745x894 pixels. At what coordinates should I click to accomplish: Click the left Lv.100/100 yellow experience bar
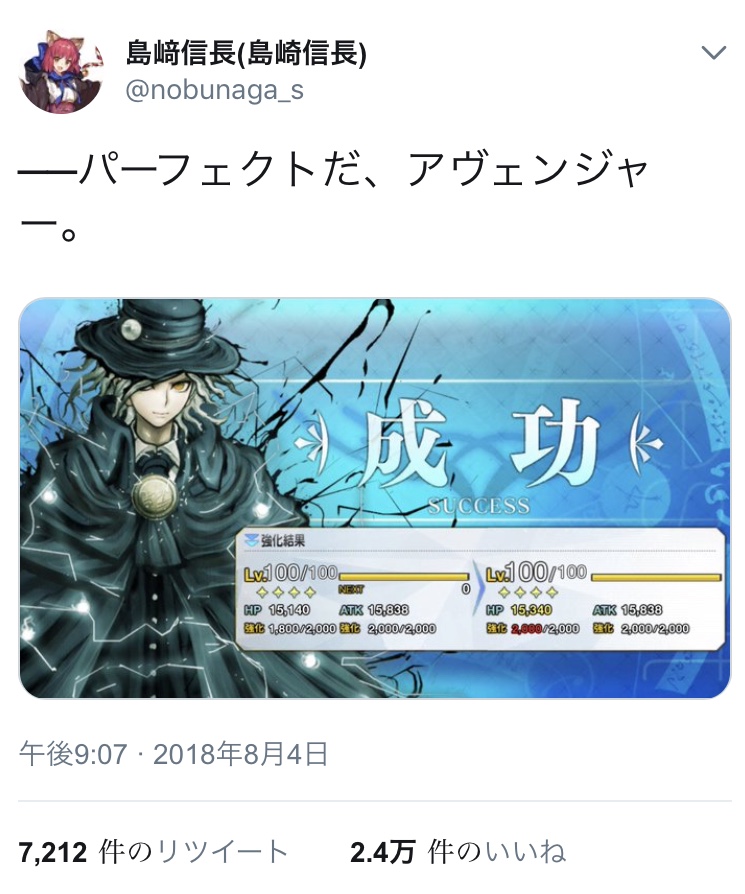tap(404, 577)
